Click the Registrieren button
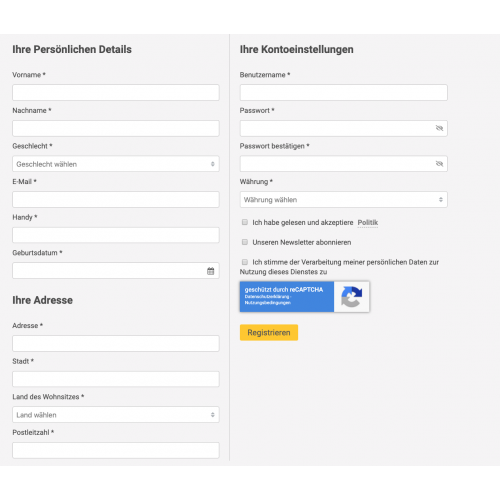Viewport: 500px width, 500px height. [269, 332]
